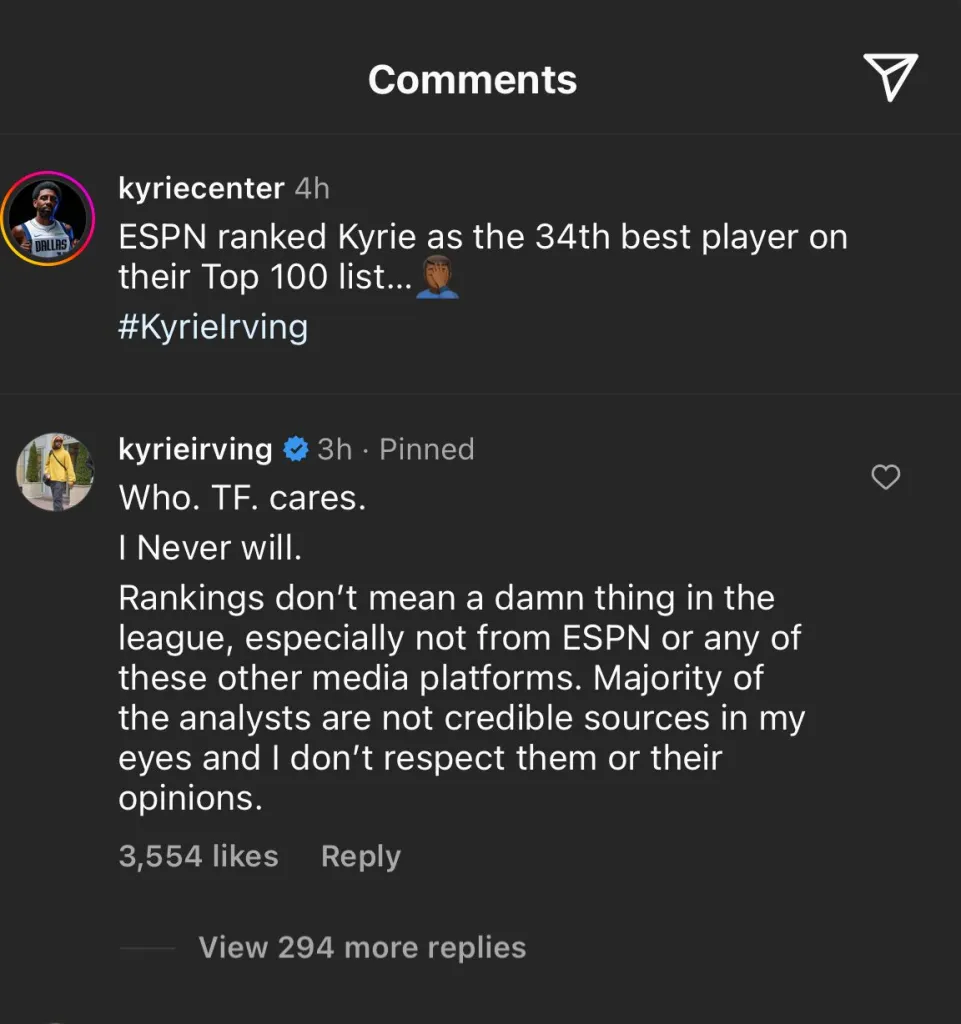Tap the blue verified badge beside kyrieirving
Screen dimensions: 961x1024
click(x=295, y=450)
